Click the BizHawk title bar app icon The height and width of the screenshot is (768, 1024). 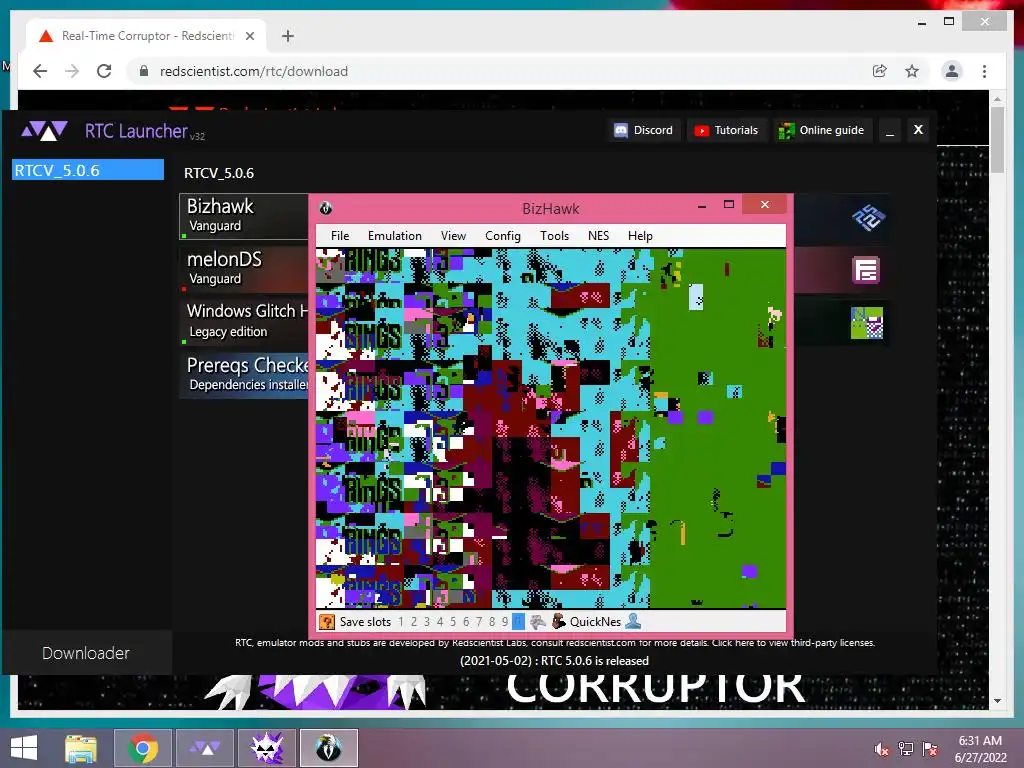[325, 208]
